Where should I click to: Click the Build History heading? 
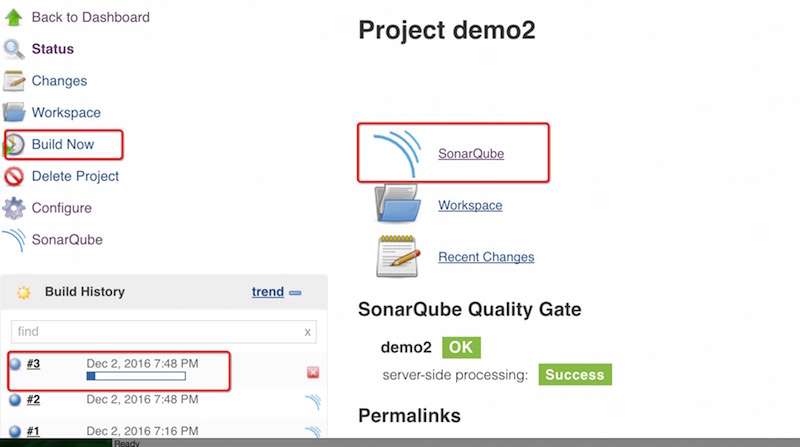click(85, 292)
